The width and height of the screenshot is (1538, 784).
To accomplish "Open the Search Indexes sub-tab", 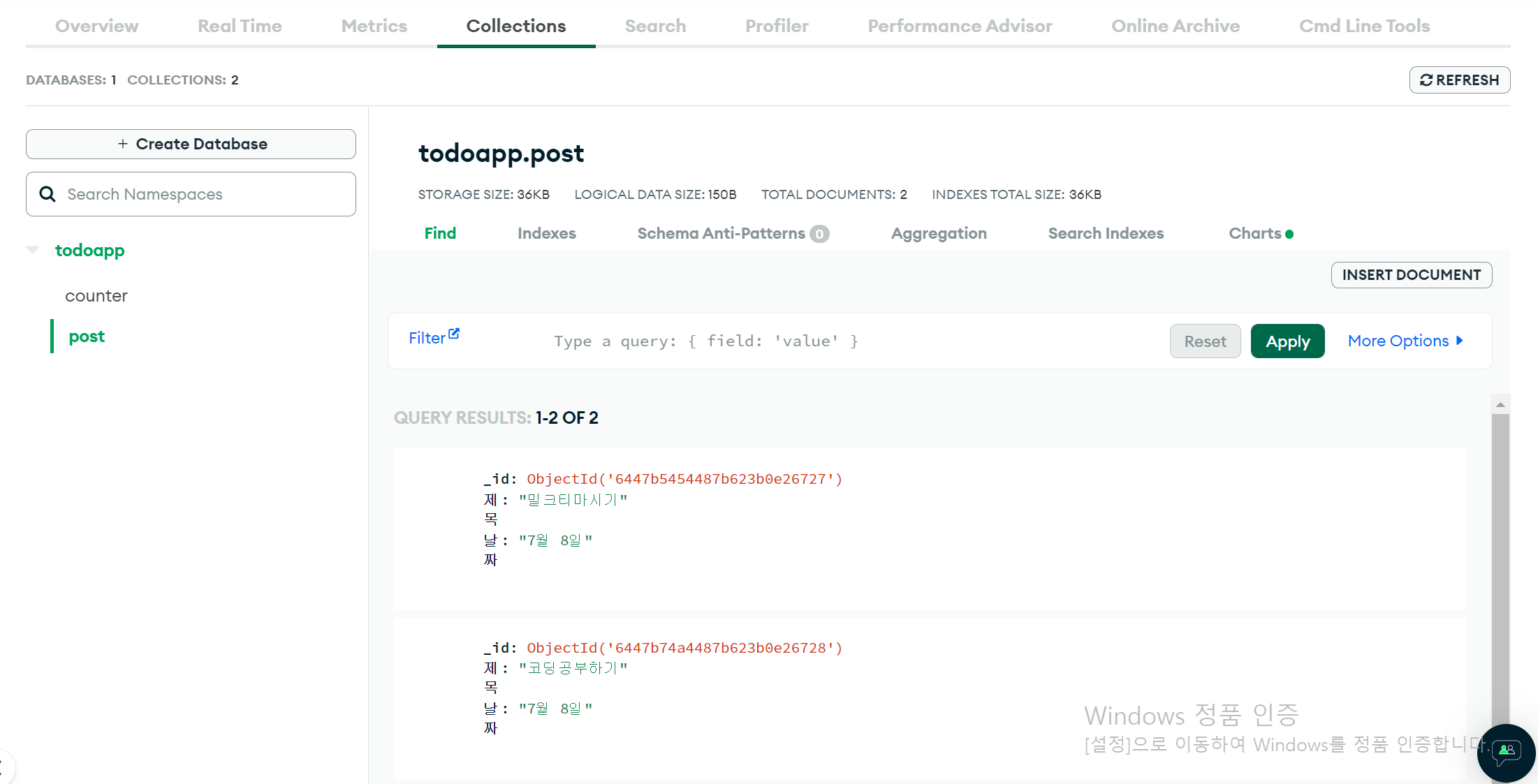I will (x=1106, y=233).
